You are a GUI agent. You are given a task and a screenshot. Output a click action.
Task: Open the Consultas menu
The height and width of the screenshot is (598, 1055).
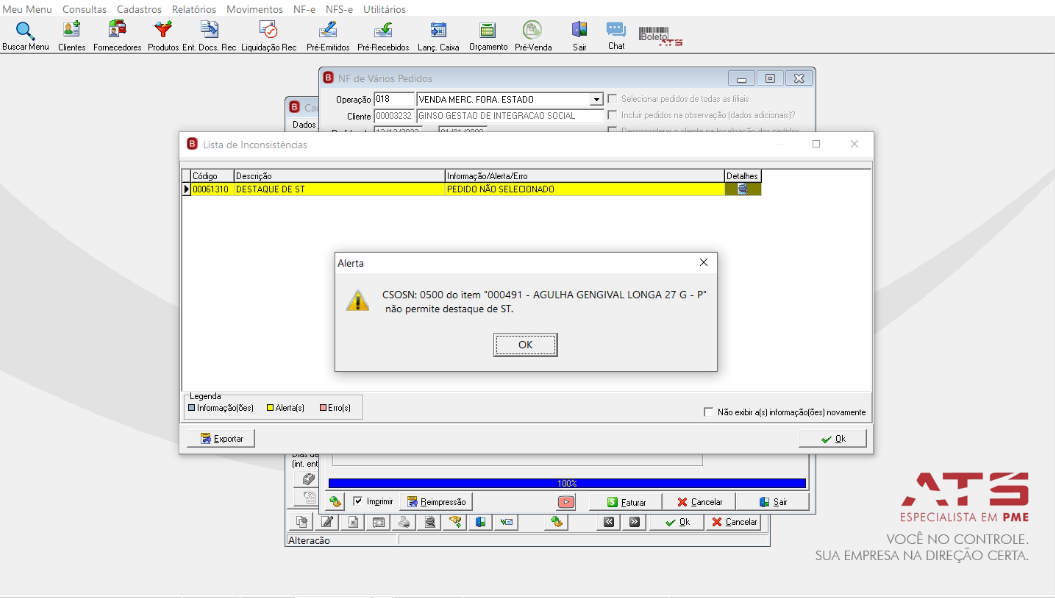[x=84, y=9]
